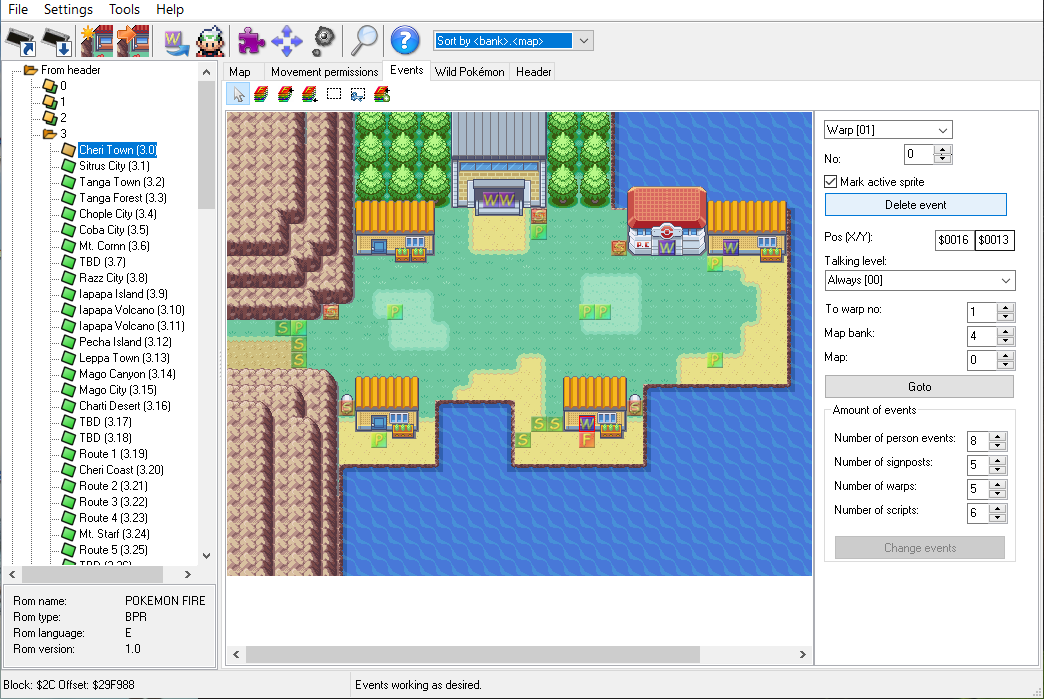Decrease Number of scripts value
The height and width of the screenshot is (699, 1044).
(997, 517)
